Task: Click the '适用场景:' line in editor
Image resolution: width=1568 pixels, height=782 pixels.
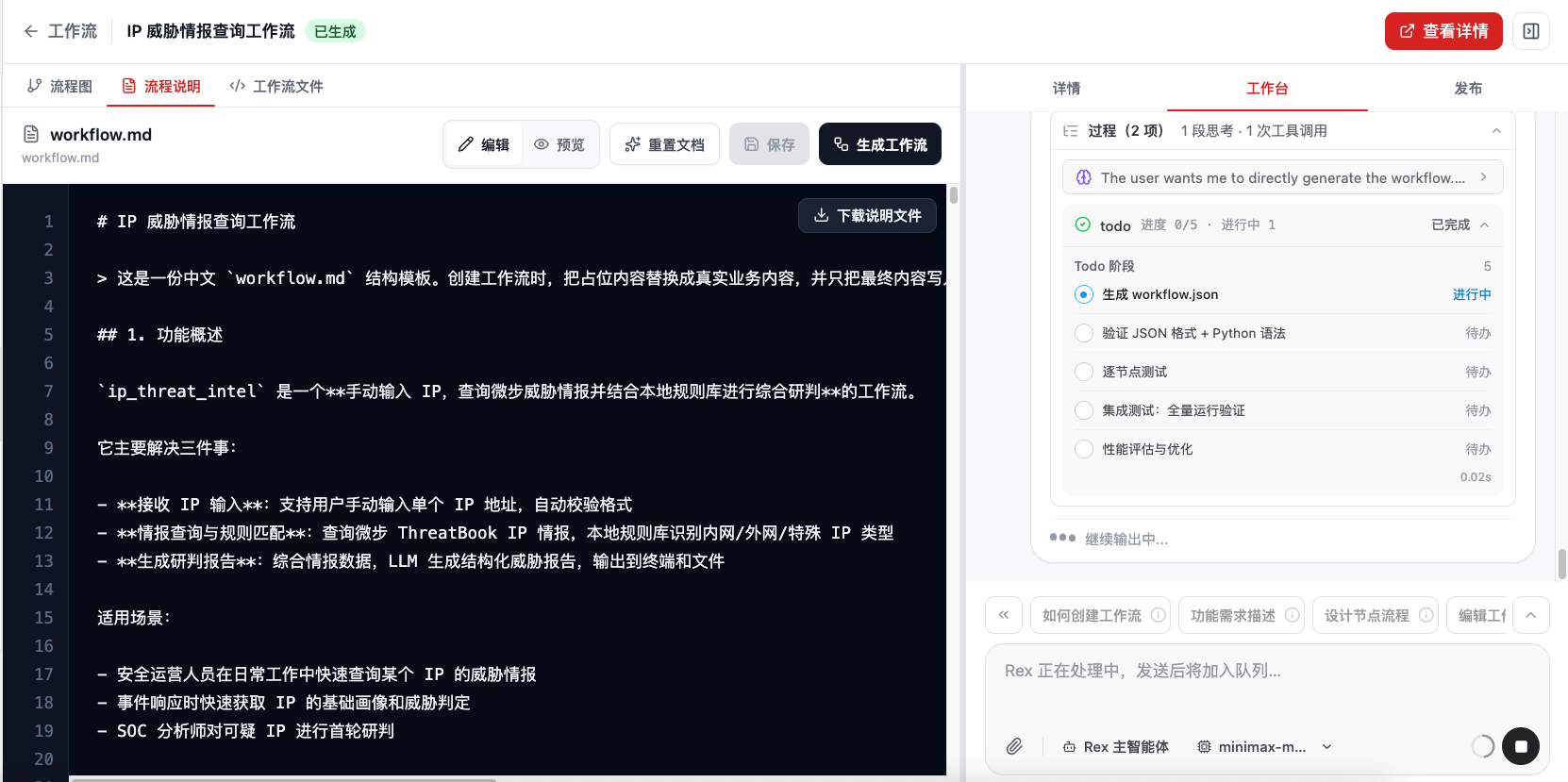Action: click(134, 617)
